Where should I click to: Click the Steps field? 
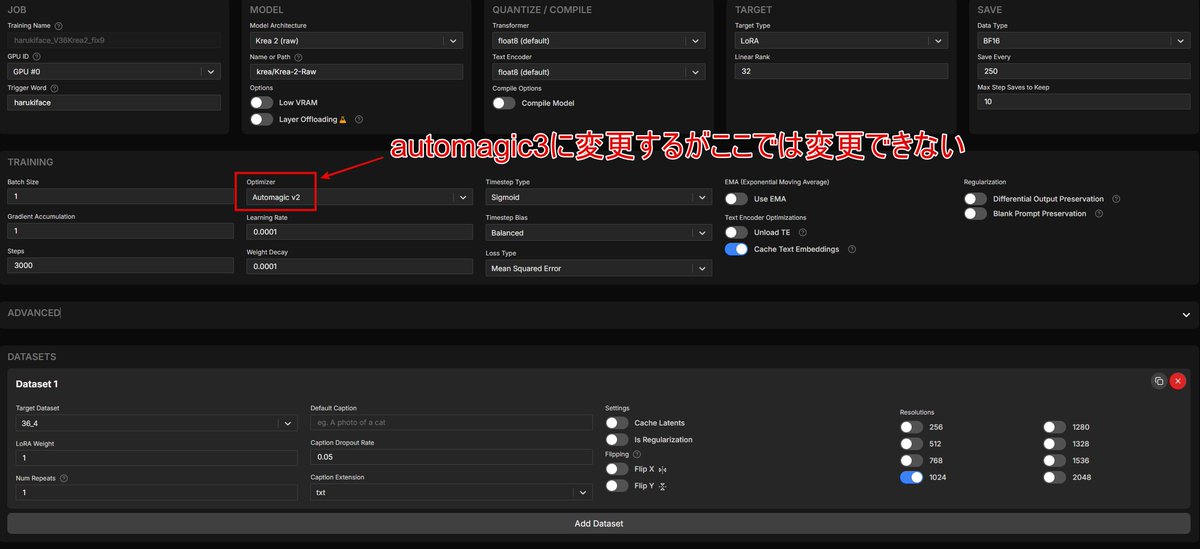coord(120,266)
